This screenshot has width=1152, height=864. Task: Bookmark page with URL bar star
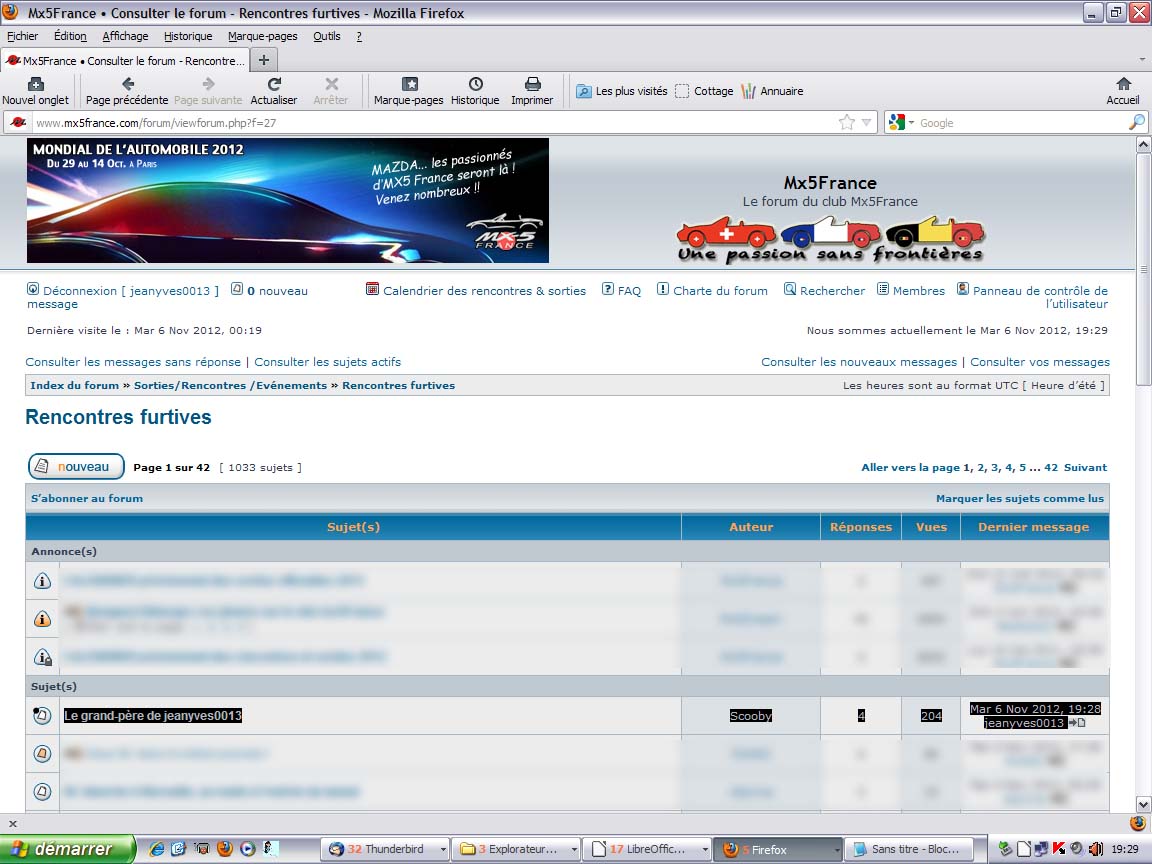(847, 123)
